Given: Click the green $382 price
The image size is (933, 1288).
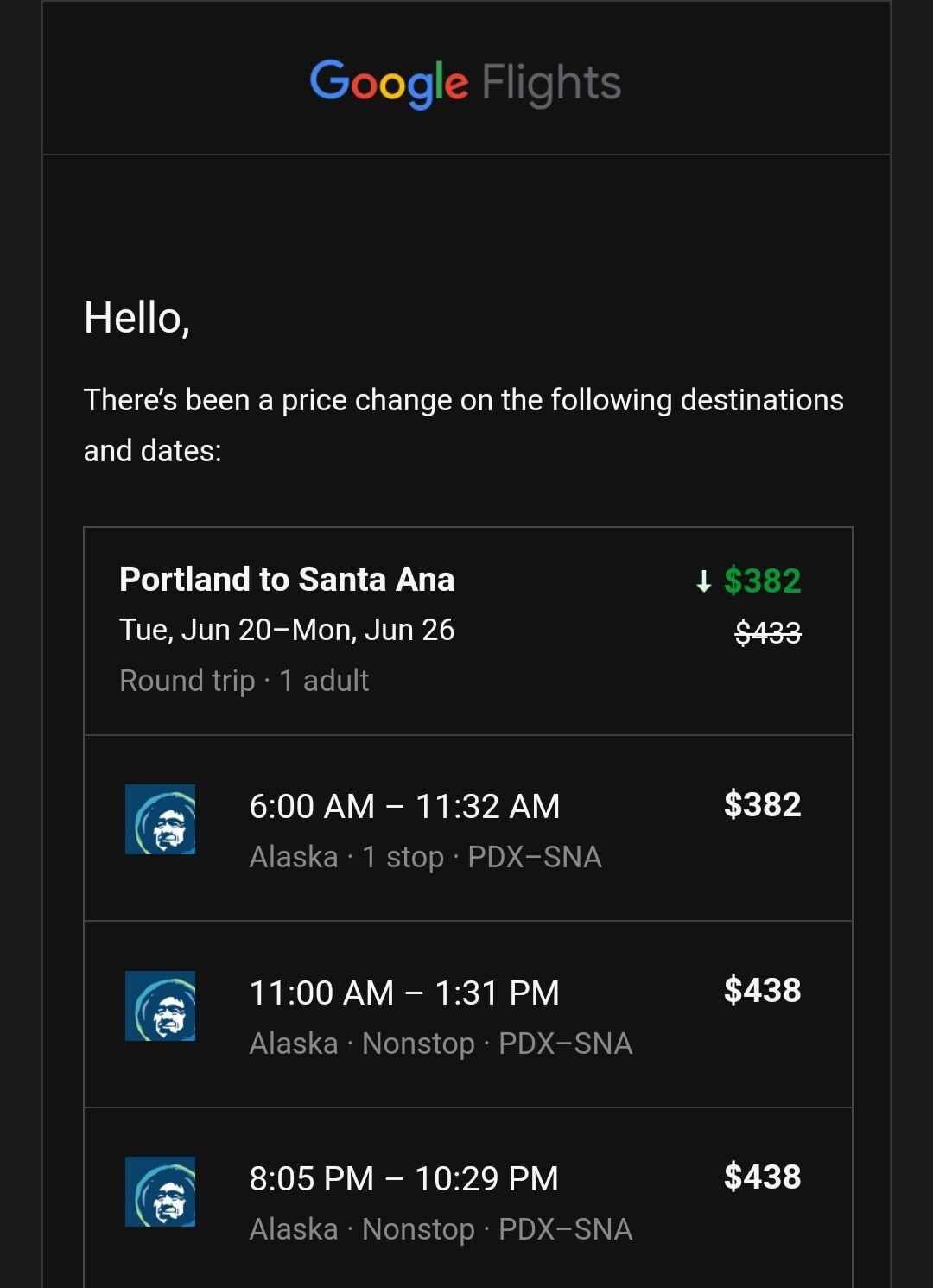Looking at the screenshot, I should coord(762,581).
